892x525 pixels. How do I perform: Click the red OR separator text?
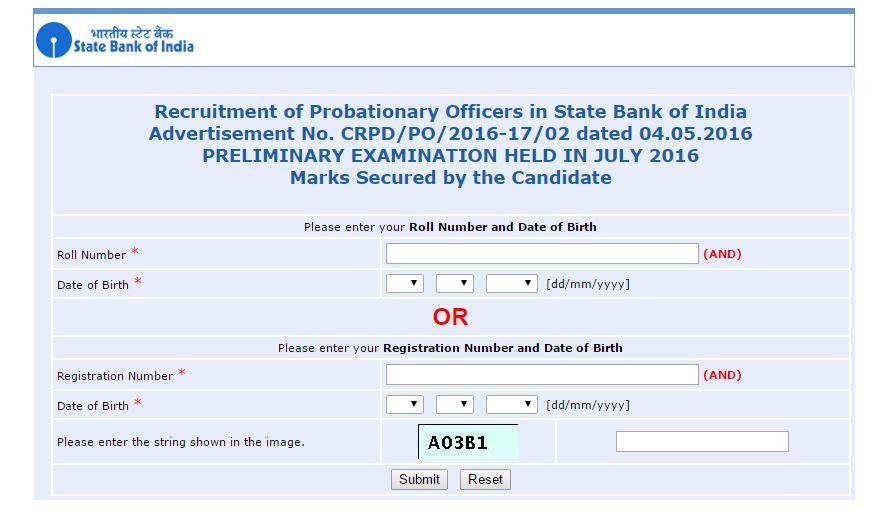(450, 317)
